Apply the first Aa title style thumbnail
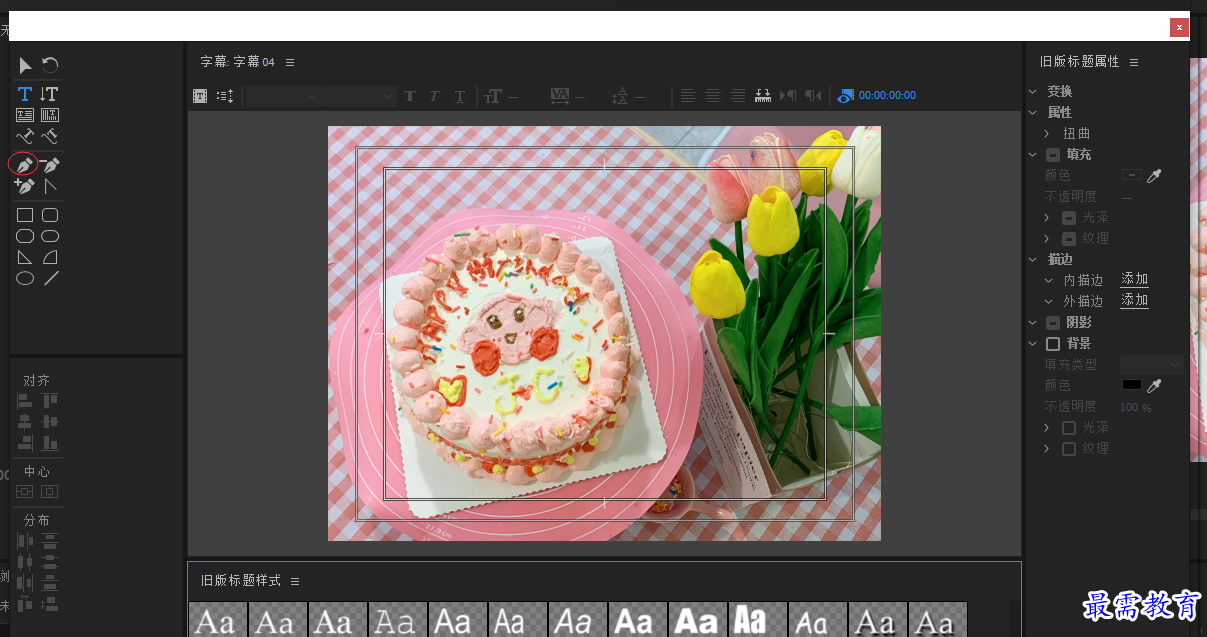This screenshot has height=637, width=1207. pos(218,620)
